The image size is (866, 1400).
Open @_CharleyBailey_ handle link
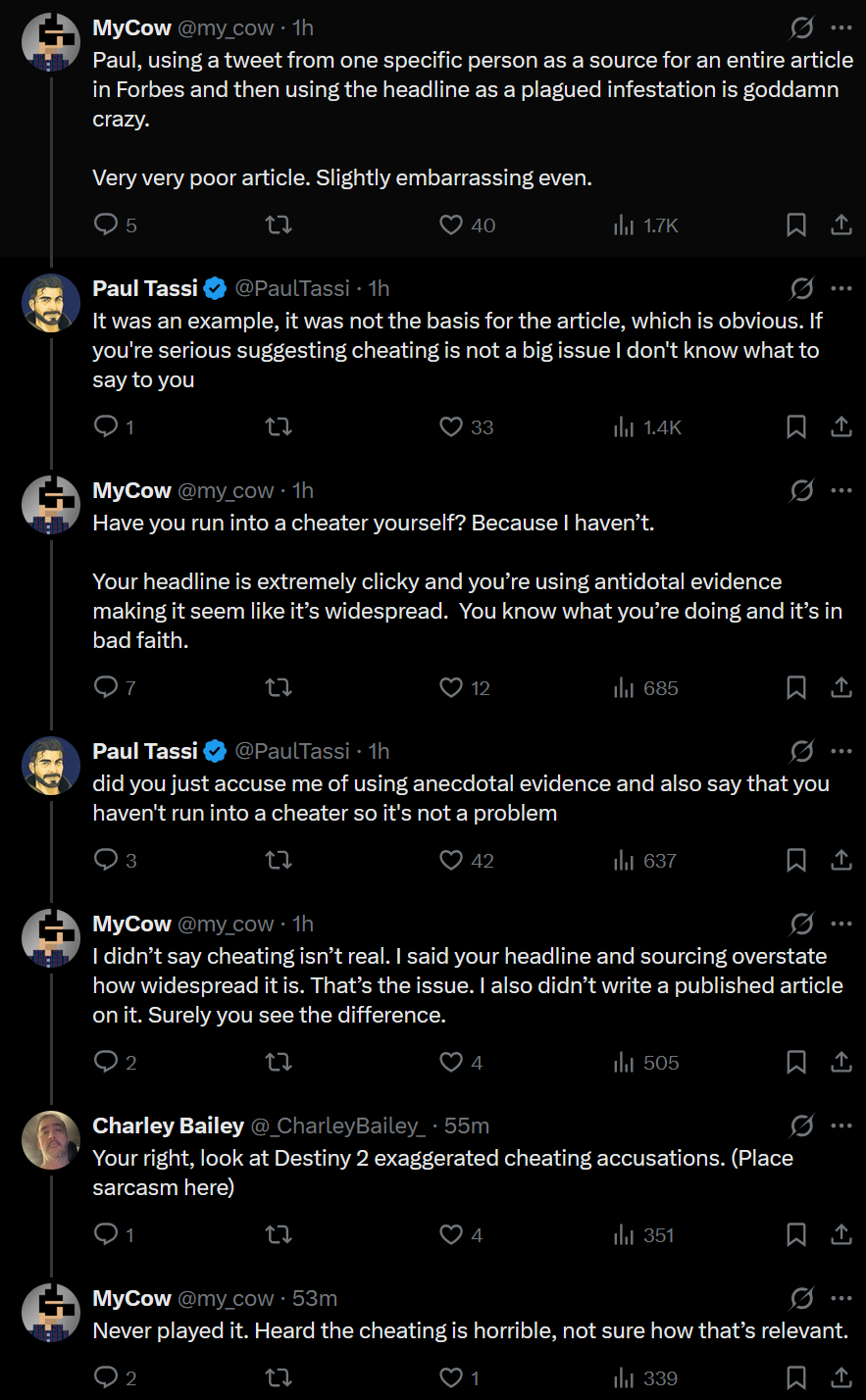[338, 1125]
